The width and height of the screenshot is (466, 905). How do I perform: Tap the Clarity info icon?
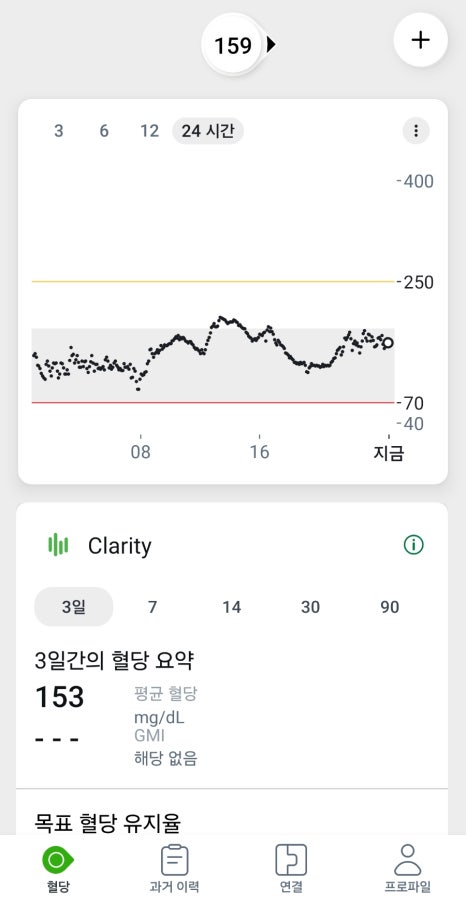(x=413, y=544)
